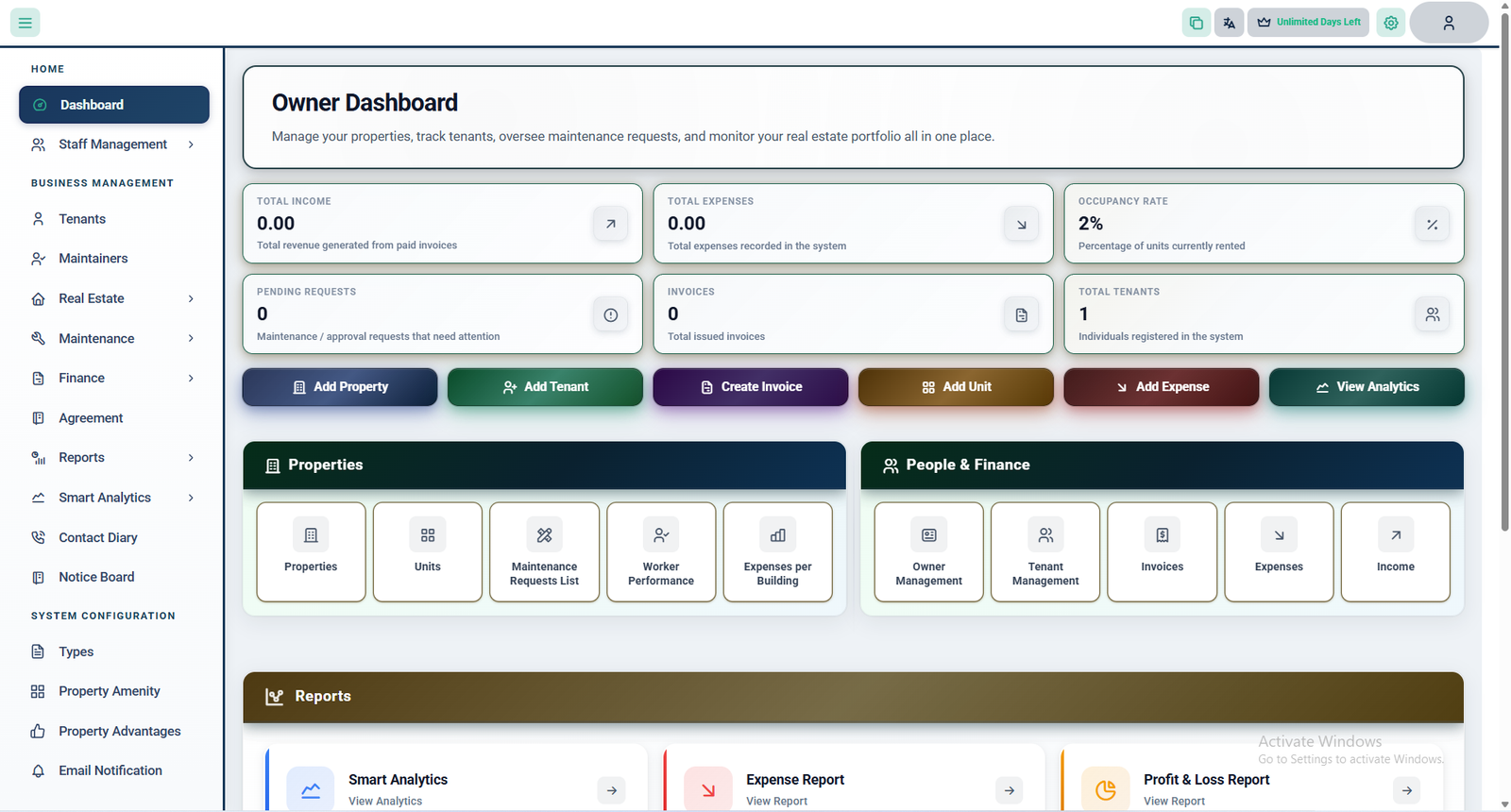Click scrollbar down arrow
1511x812 pixels.
click(x=1504, y=804)
